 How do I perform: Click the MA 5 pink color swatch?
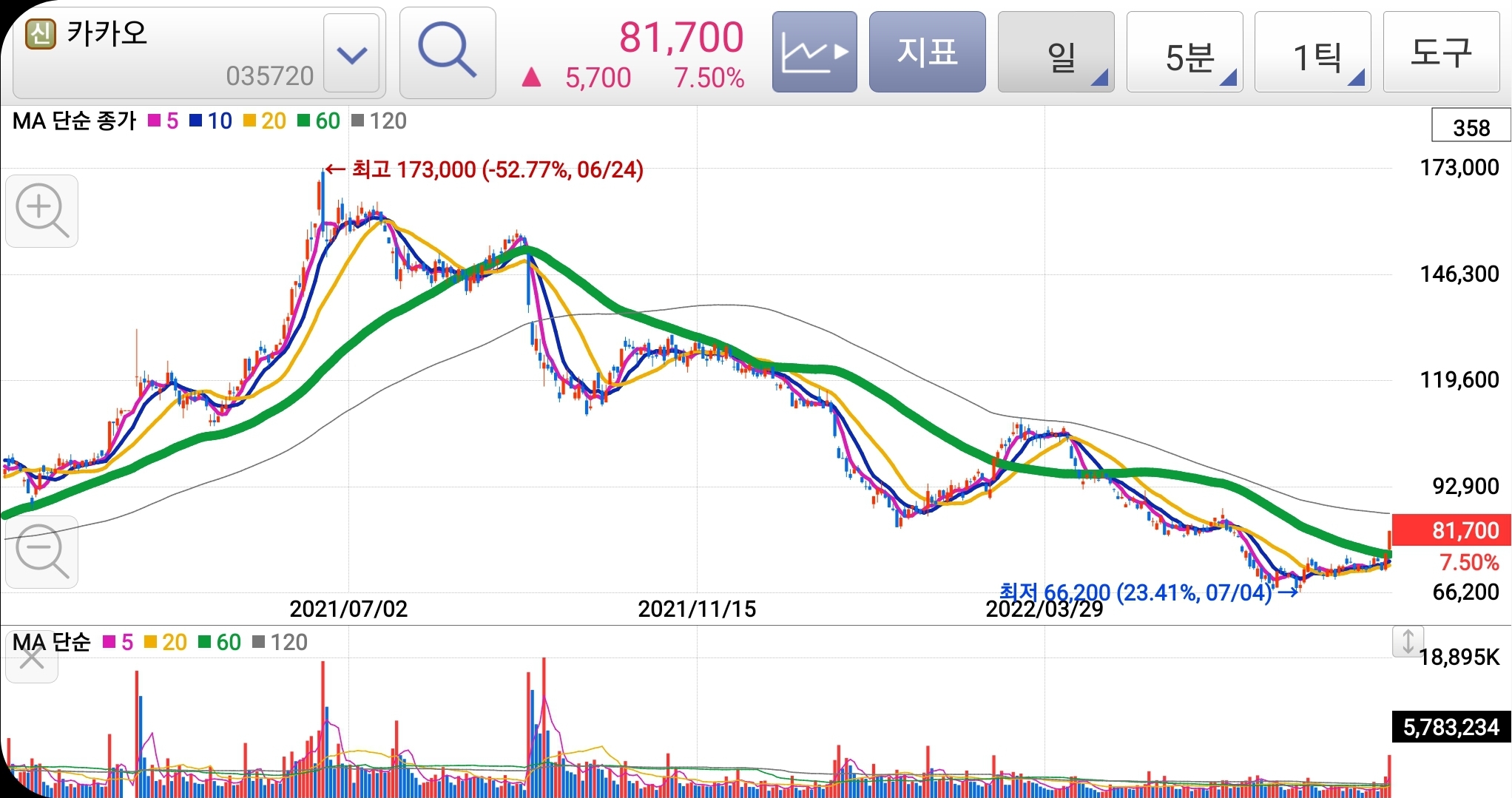[x=155, y=121]
